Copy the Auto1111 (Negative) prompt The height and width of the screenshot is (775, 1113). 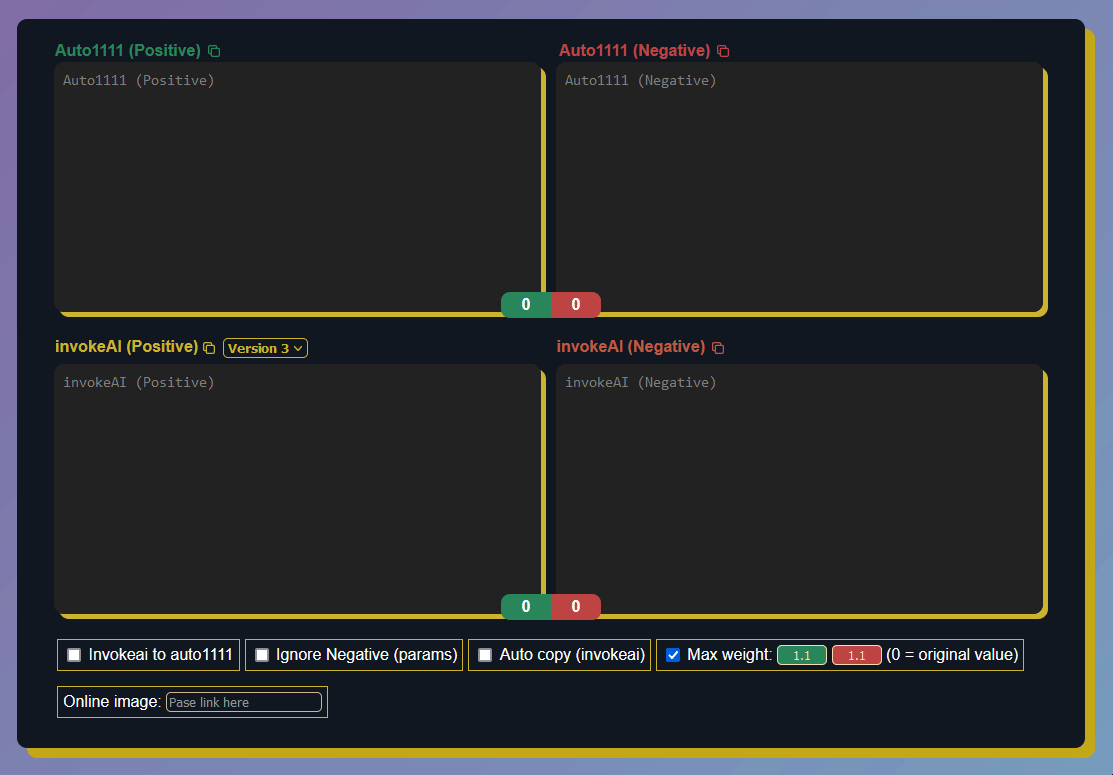coord(723,51)
